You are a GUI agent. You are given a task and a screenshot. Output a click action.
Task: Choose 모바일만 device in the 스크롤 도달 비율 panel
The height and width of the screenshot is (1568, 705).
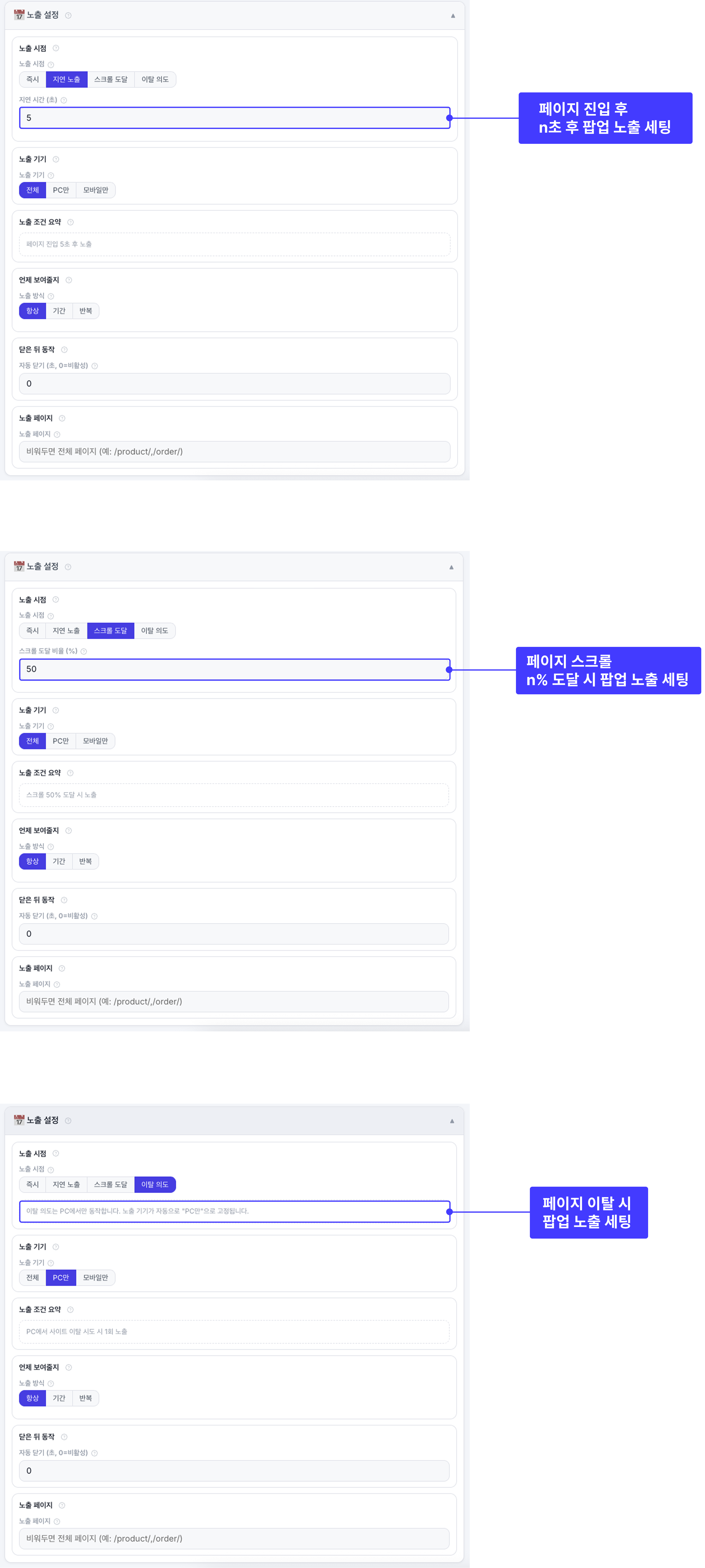[x=96, y=741]
